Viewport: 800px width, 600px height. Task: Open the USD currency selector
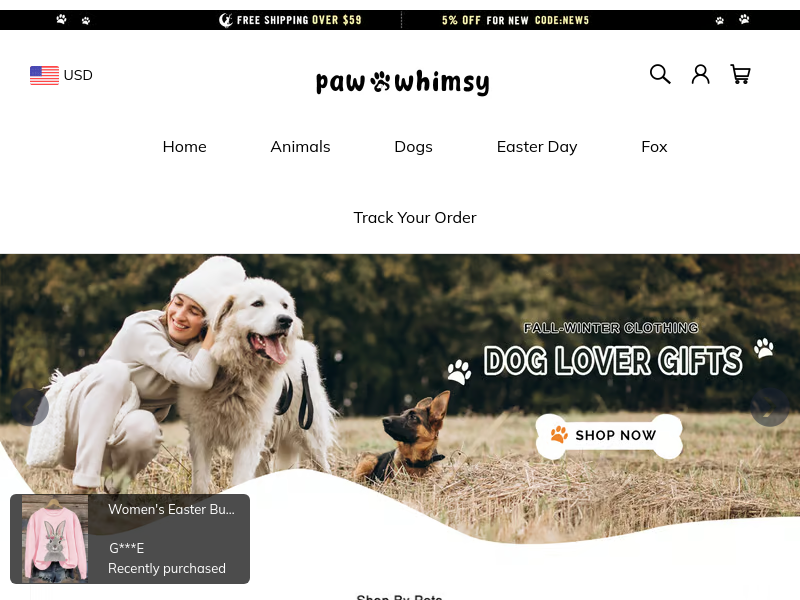tap(61, 76)
